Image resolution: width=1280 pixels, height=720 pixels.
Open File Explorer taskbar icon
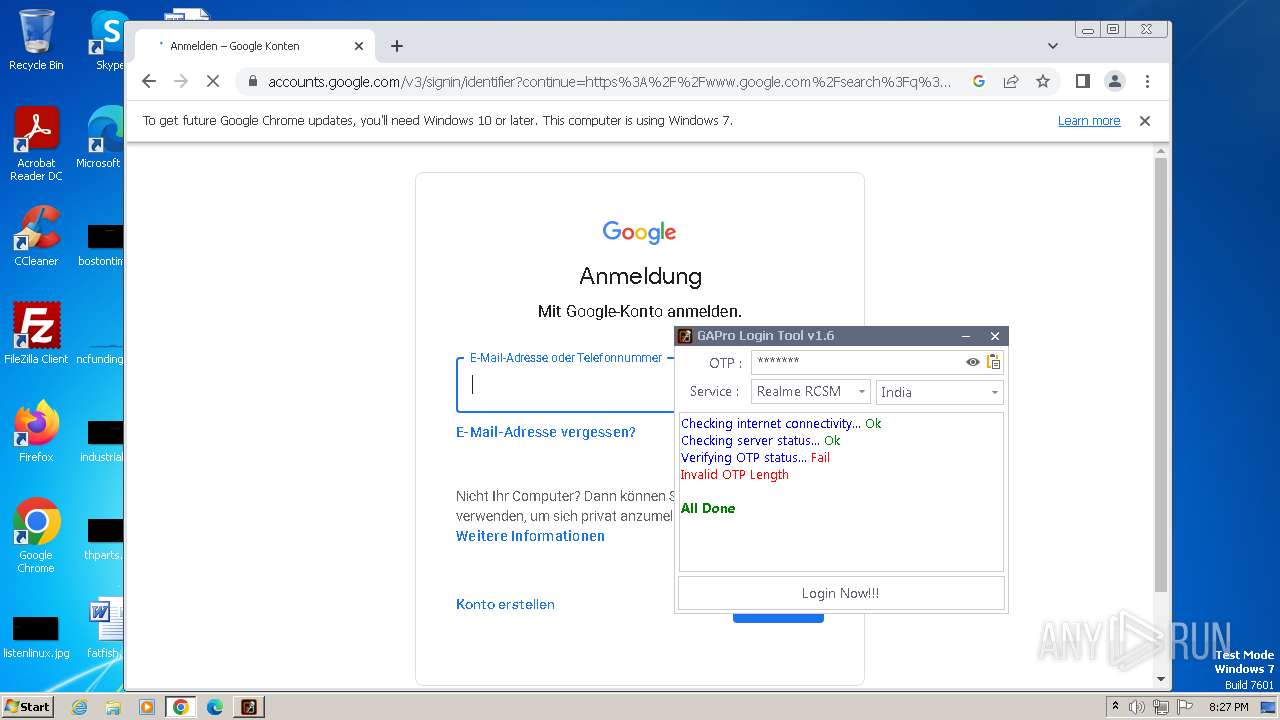pyautogui.click(x=113, y=707)
